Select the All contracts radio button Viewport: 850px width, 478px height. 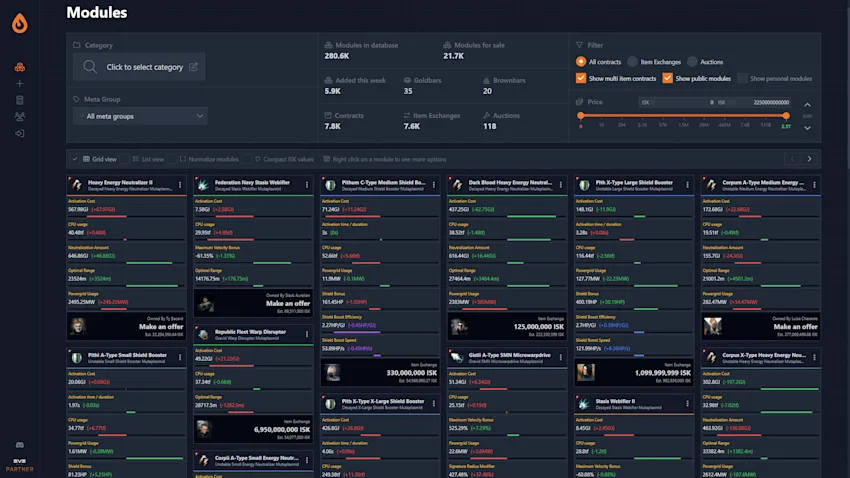pyautogui.click(x=581, y=62)
